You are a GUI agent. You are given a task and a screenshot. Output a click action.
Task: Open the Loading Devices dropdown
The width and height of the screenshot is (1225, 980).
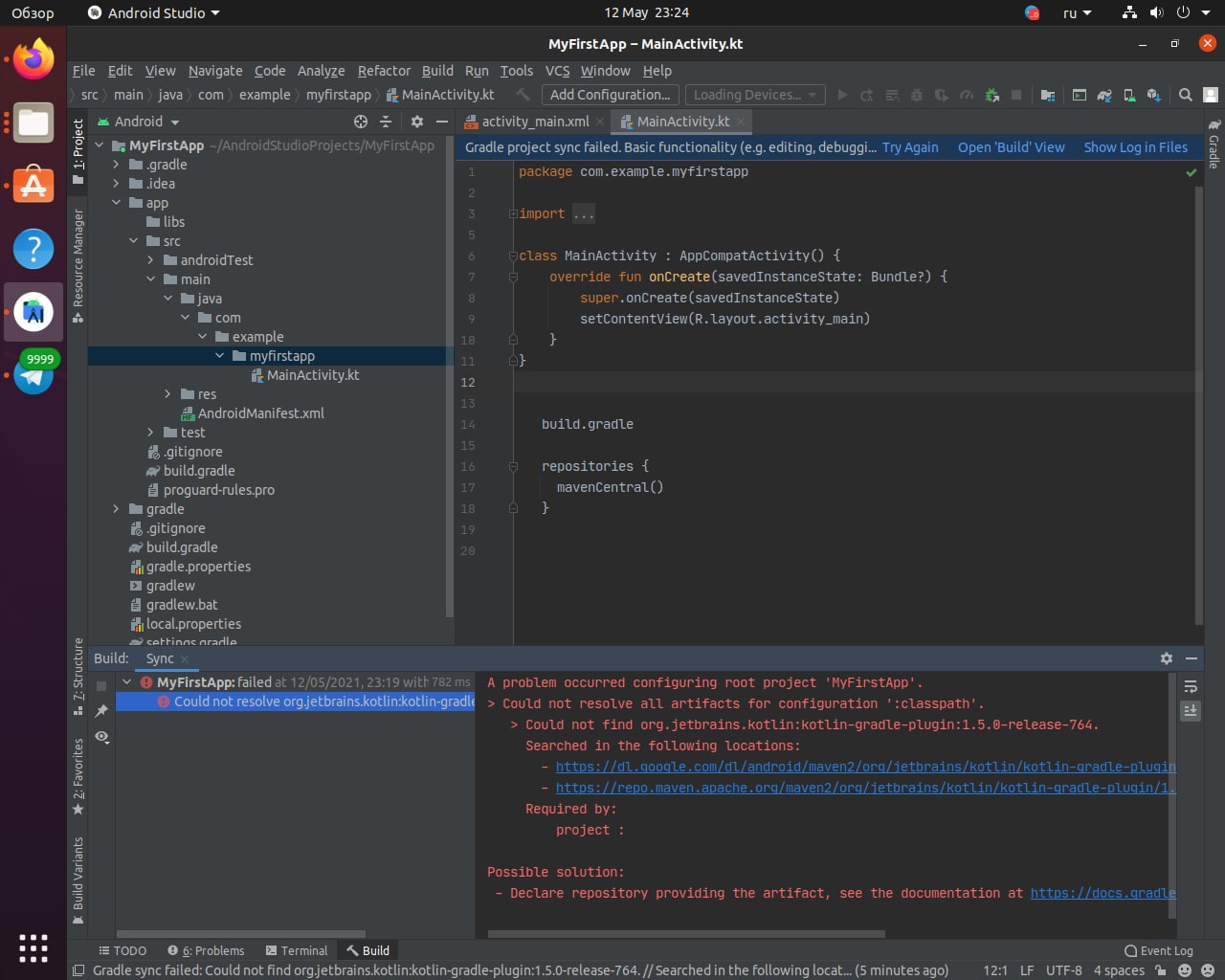click(754, 95)
